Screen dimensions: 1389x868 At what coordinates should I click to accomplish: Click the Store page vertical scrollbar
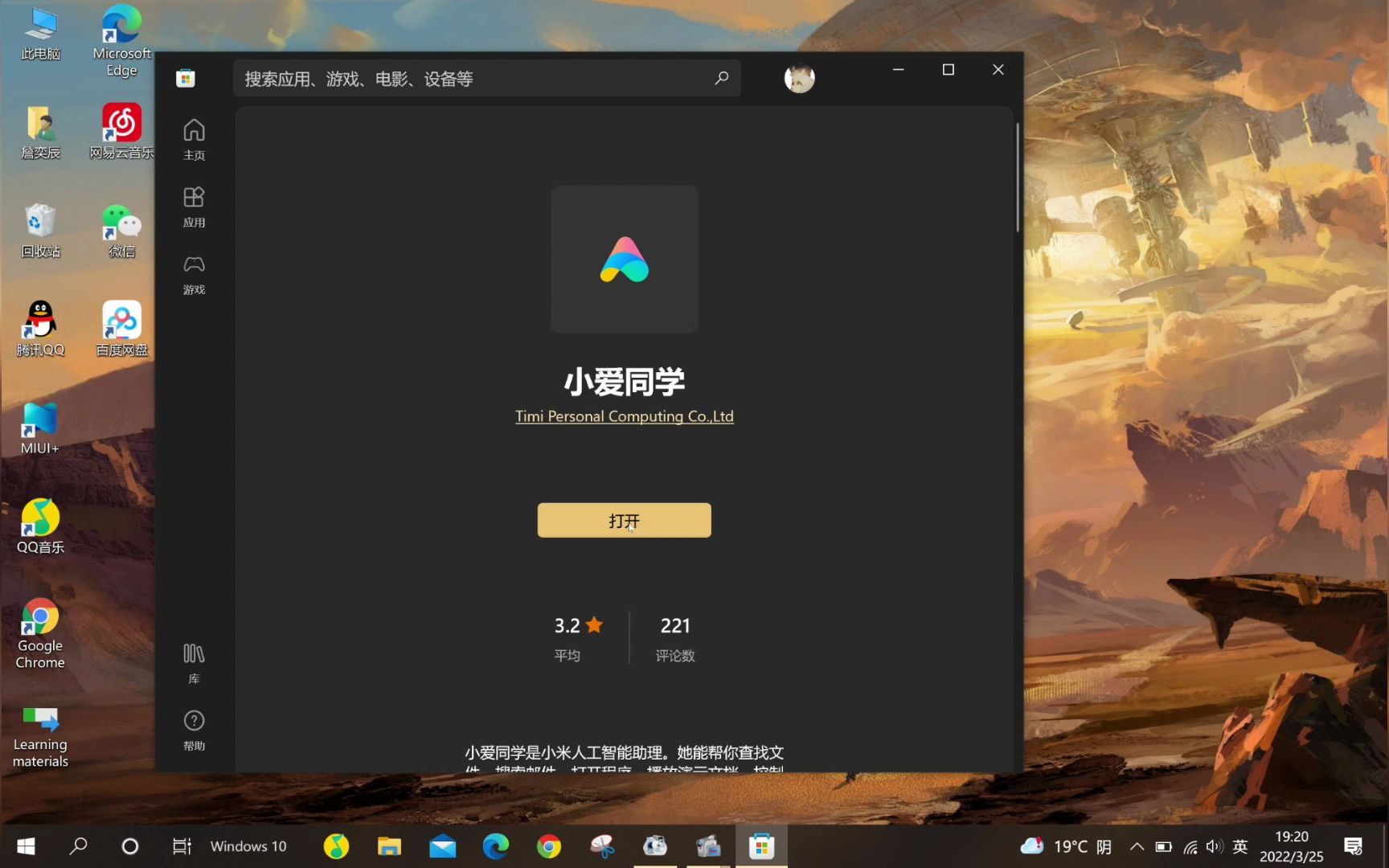tap(1018, 178)
